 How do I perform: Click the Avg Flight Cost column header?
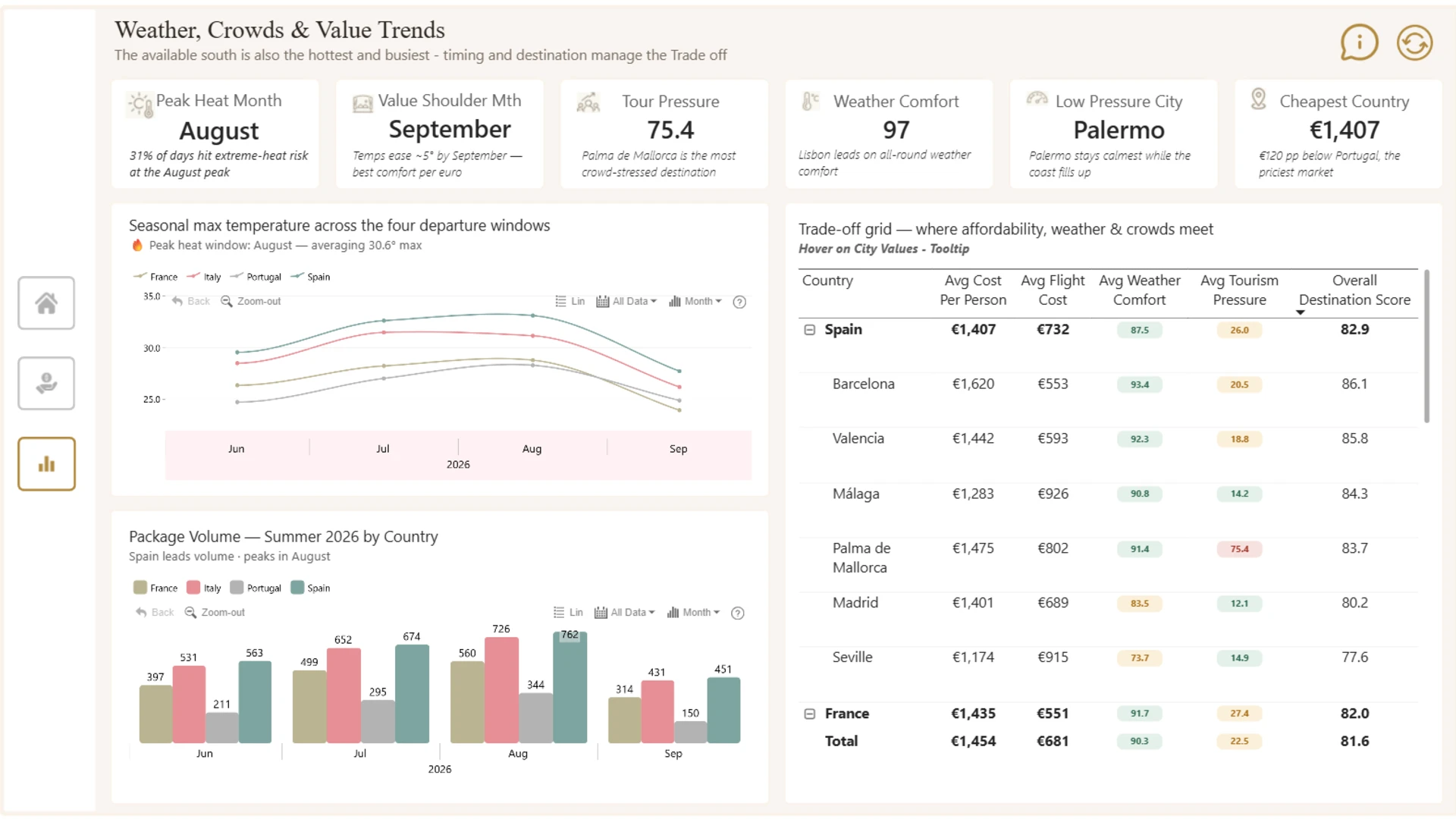click(x=1053, y=290)
